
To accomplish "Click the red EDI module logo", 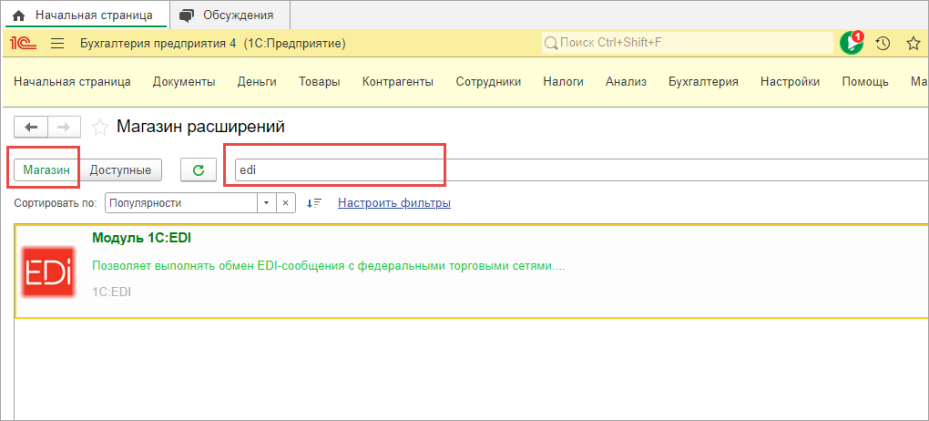I will click(x=47, y=273).
